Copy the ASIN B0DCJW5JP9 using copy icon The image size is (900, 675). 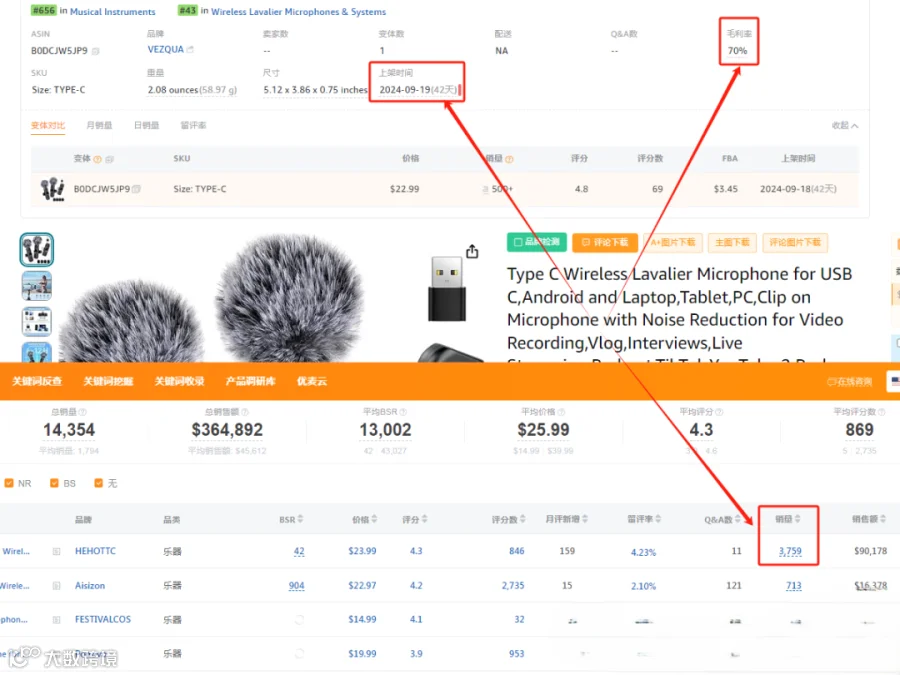96,51
